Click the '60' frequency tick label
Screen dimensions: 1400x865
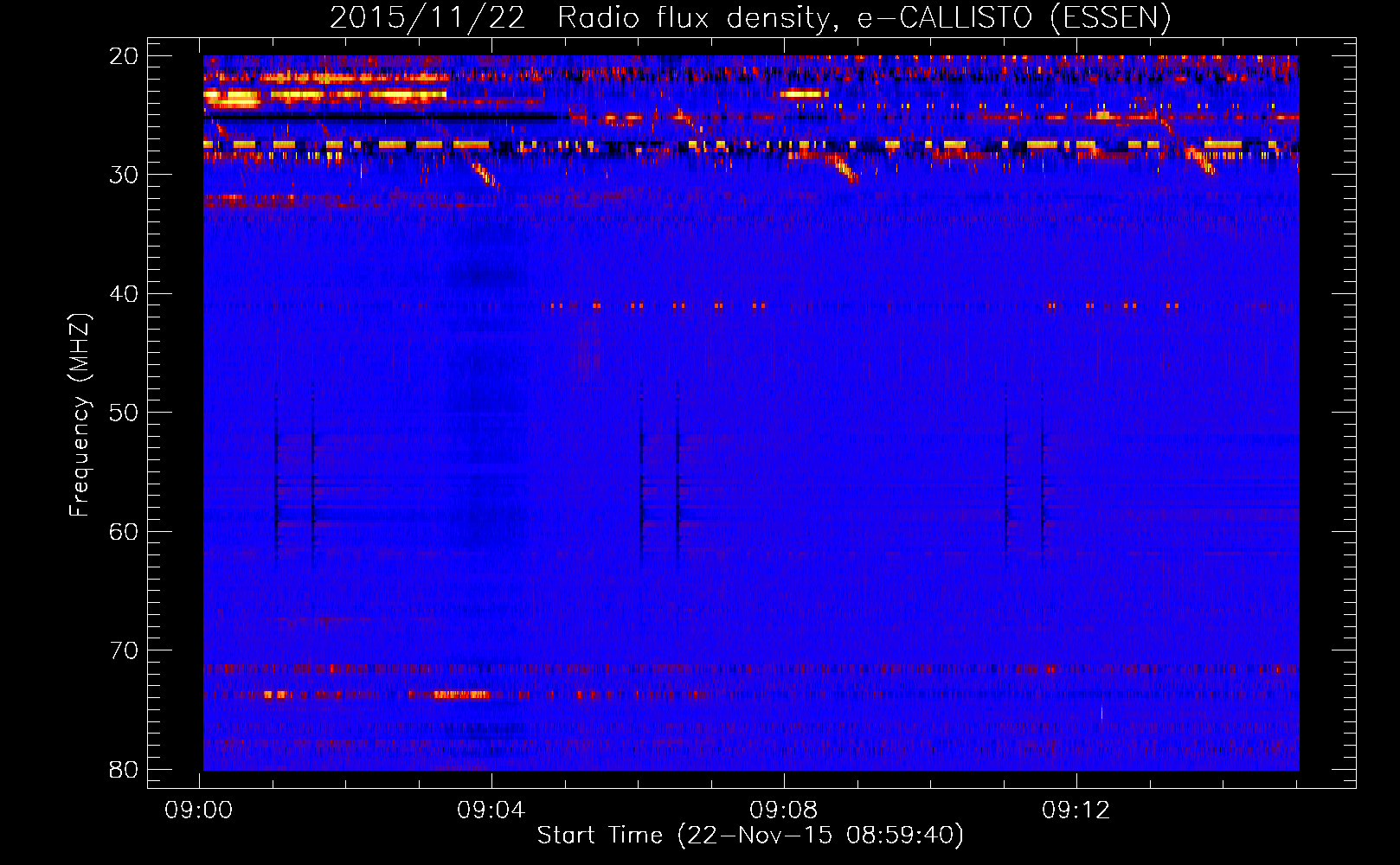click(x=125, y=532)
